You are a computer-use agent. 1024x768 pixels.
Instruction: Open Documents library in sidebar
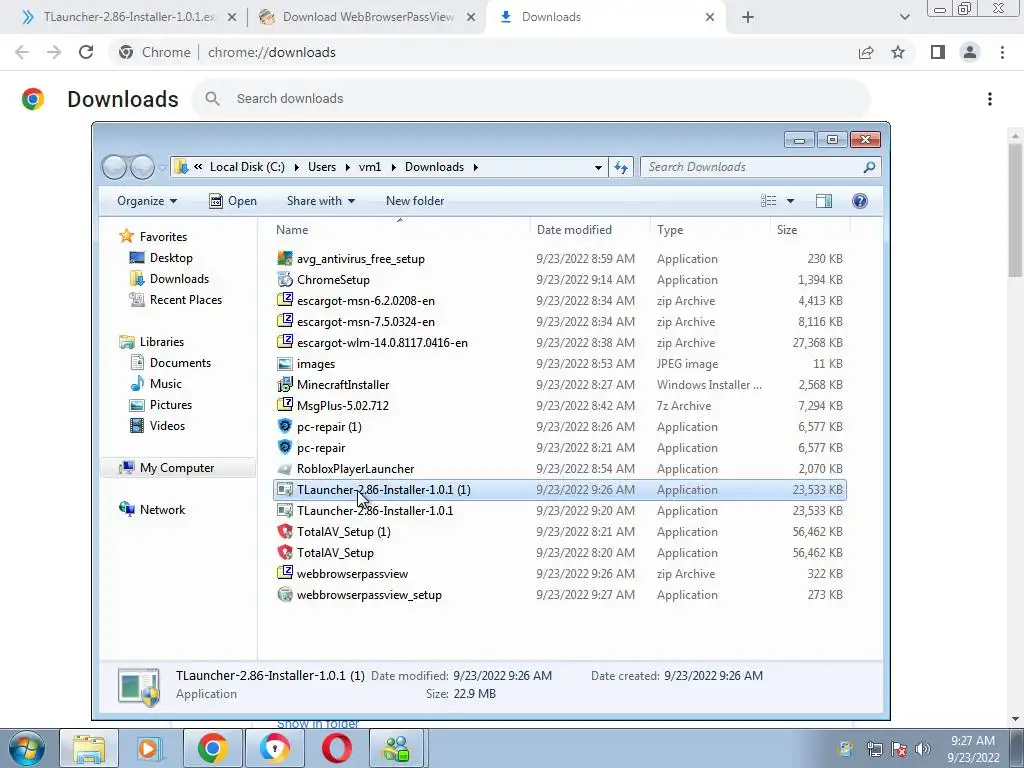pyautogui.click(x=180, y=362)
